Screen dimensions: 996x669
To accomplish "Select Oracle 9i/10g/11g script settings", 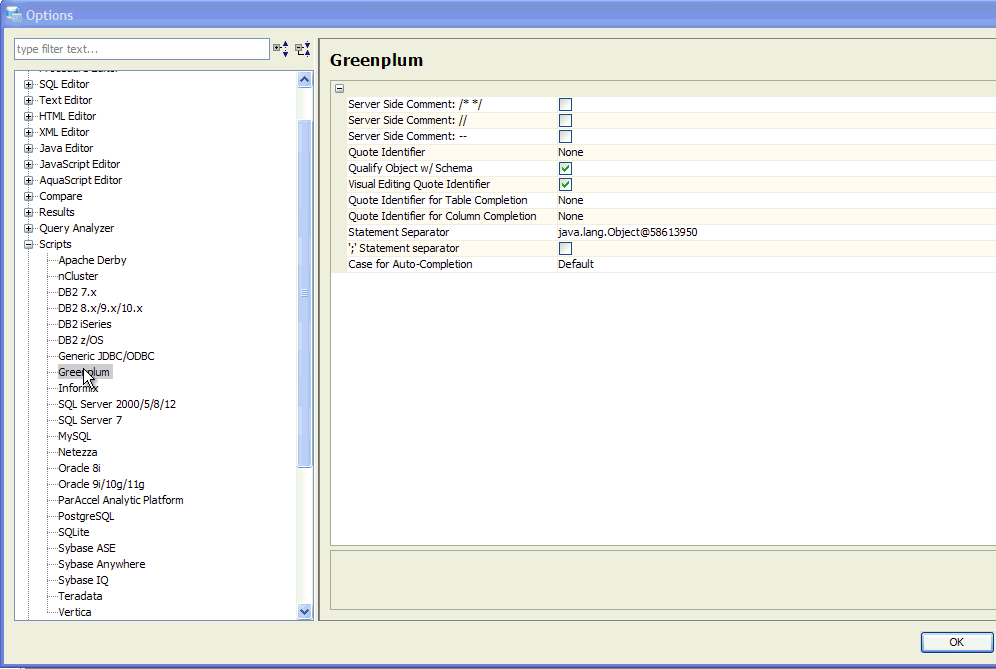I will [101, 484].
